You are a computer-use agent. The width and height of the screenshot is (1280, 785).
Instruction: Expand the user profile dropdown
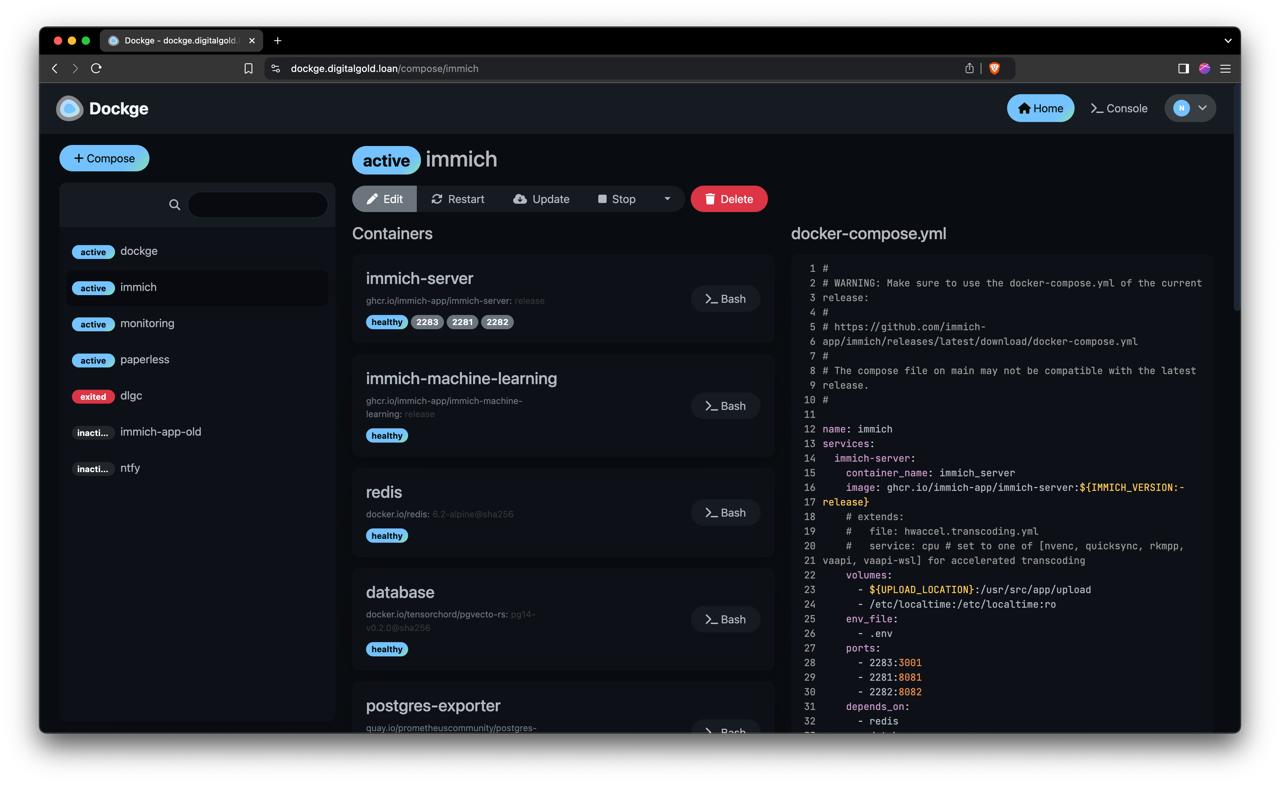(1190, 108)
